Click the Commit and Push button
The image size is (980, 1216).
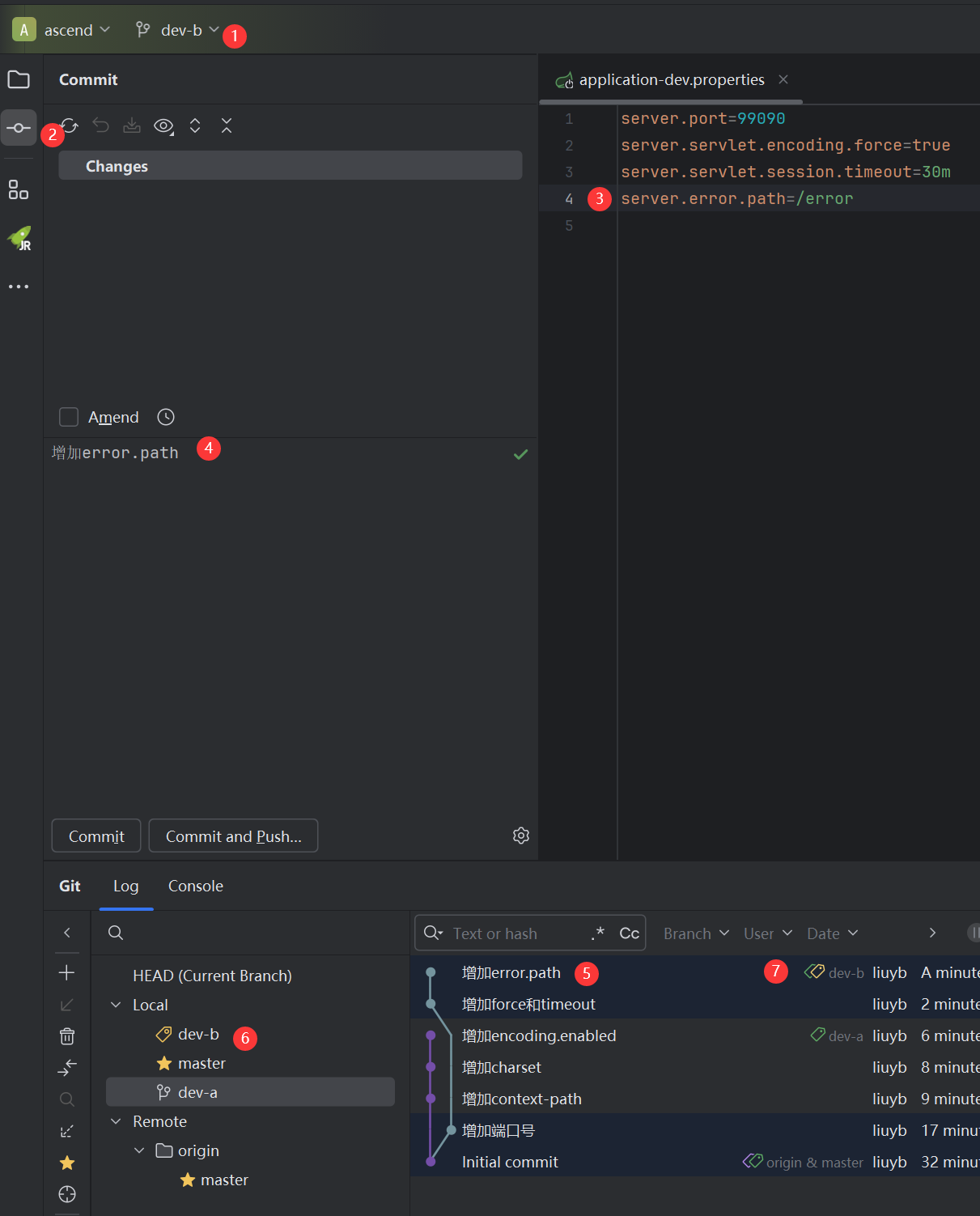click(233, 836)
